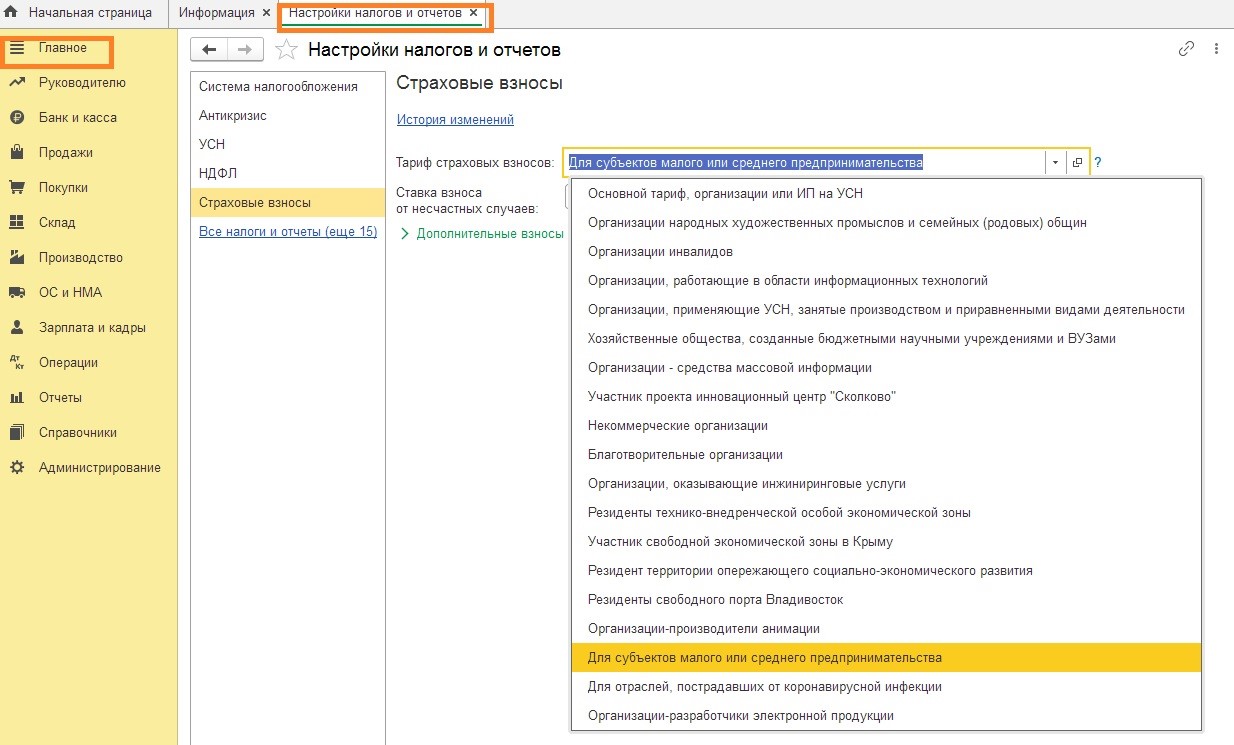Choose Организации-разработчики электронной продукции

click(886, 716)
